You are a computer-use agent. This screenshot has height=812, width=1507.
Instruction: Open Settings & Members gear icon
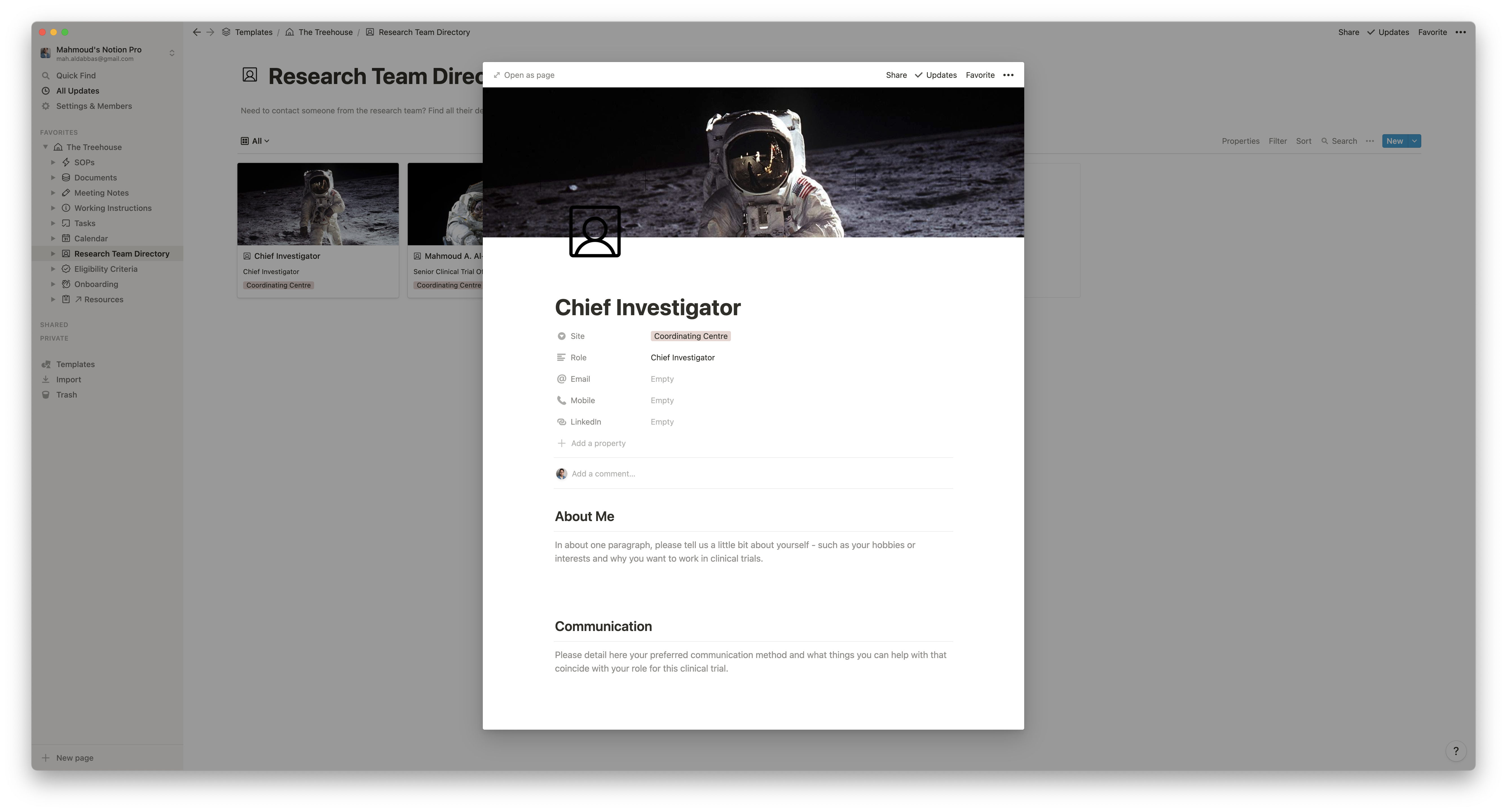(46, 106)
